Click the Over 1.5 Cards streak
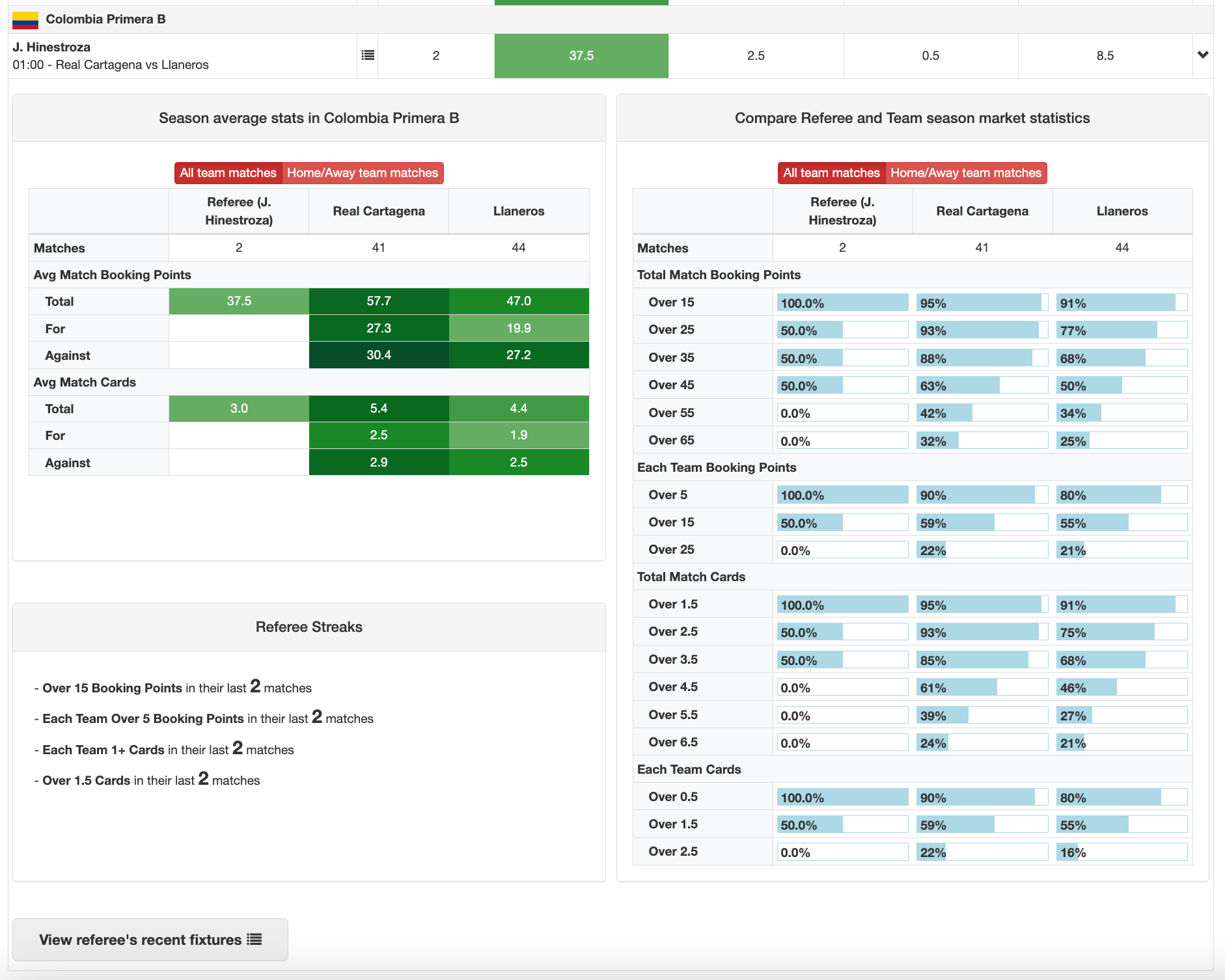The image size is (1225, 980). [x=147, y=780]
